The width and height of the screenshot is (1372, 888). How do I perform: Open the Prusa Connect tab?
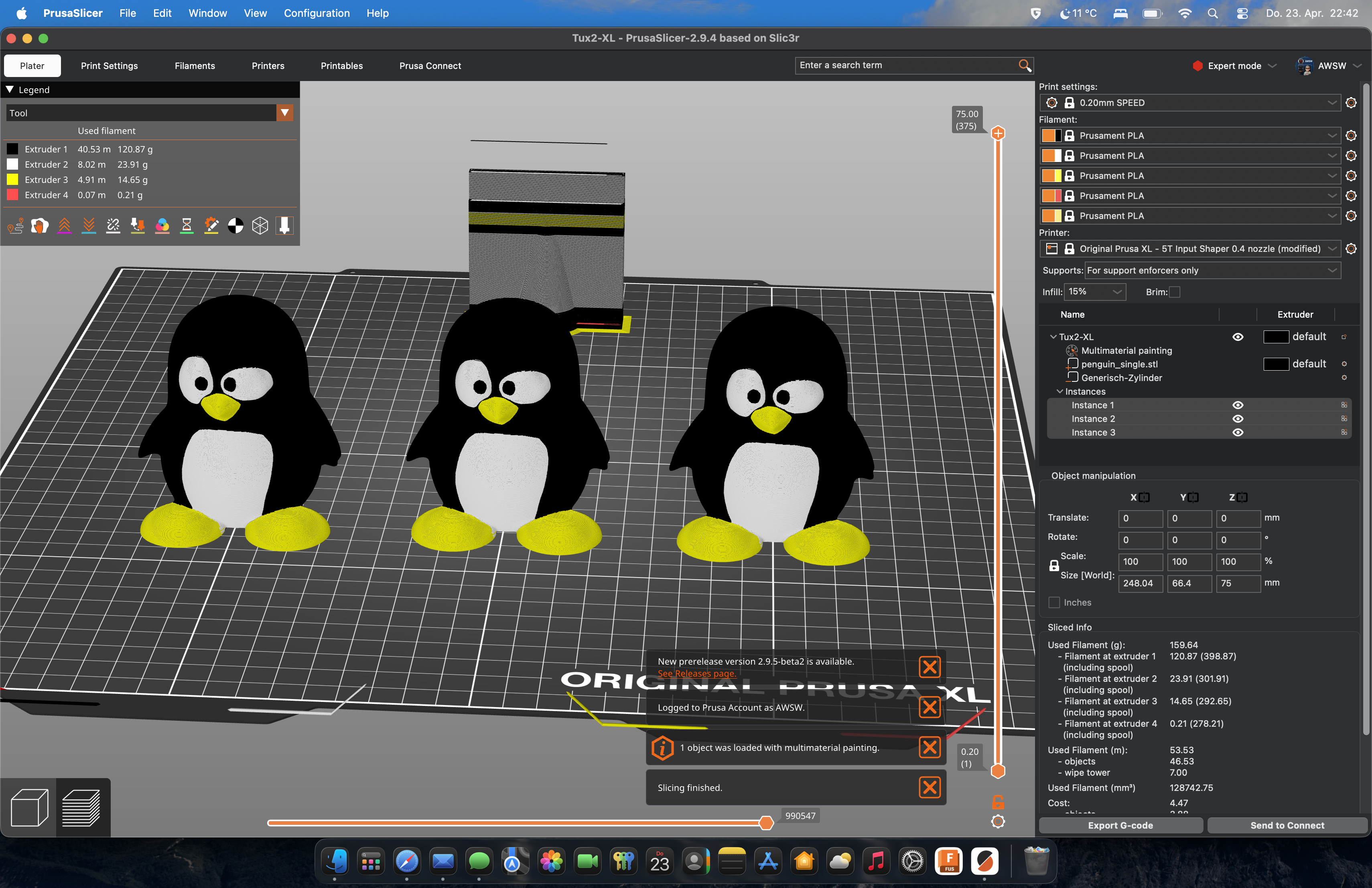[430, 66]
